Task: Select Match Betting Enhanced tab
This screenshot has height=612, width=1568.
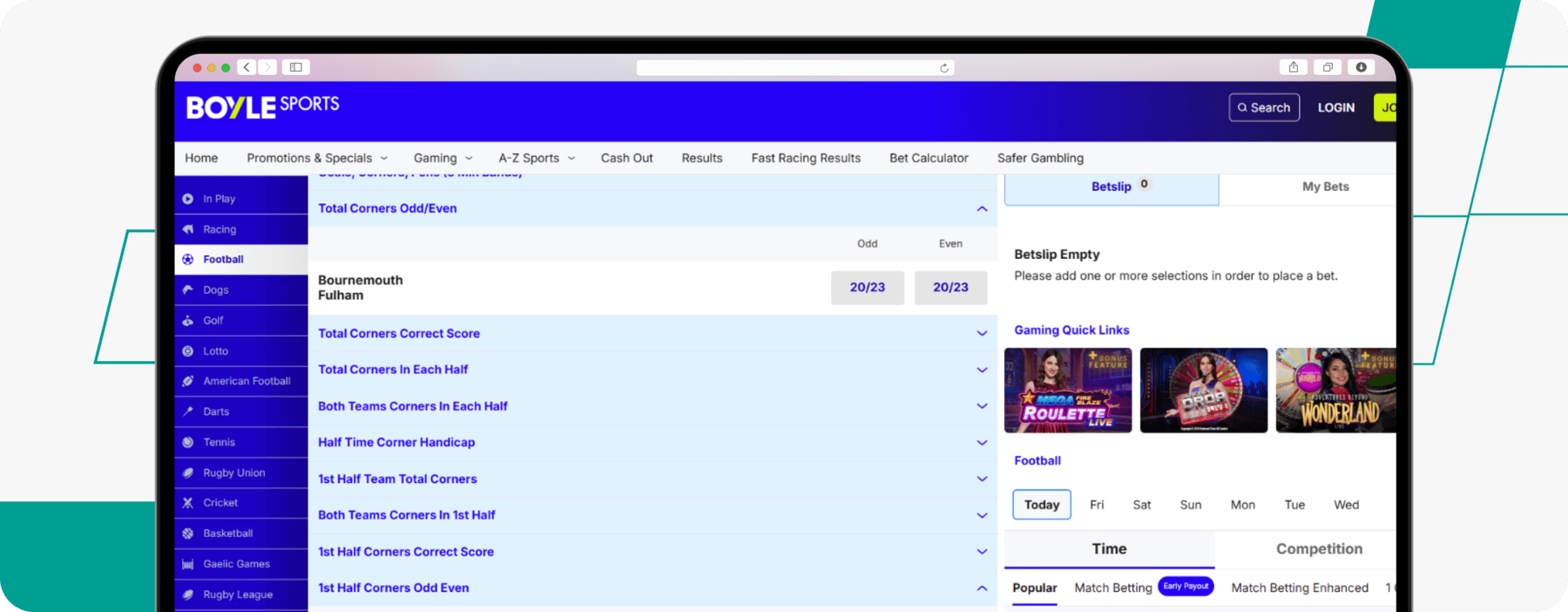Action: coord(1300,588)
